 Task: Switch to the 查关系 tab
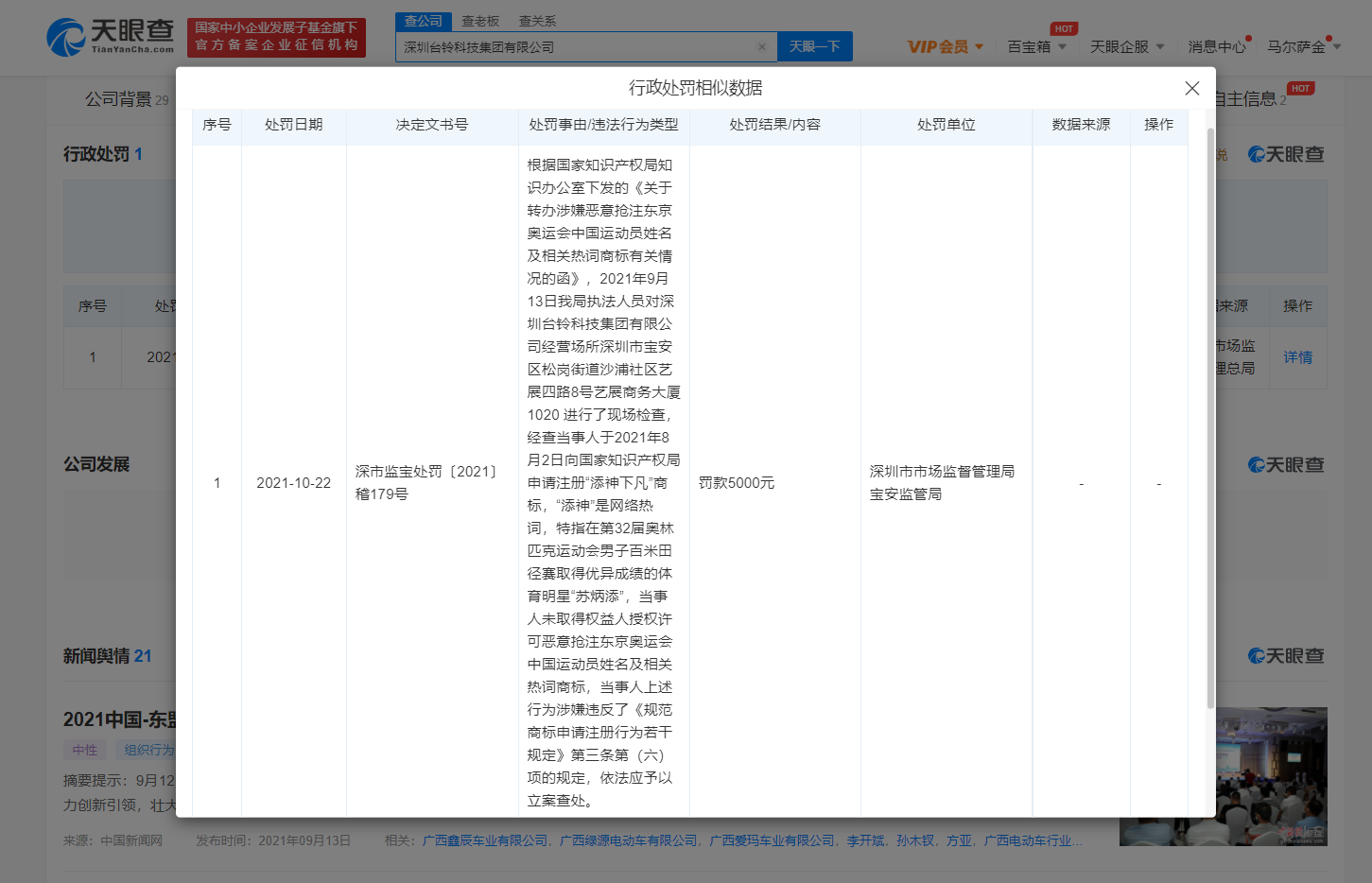pyautogui.click(x=537, y=21)
